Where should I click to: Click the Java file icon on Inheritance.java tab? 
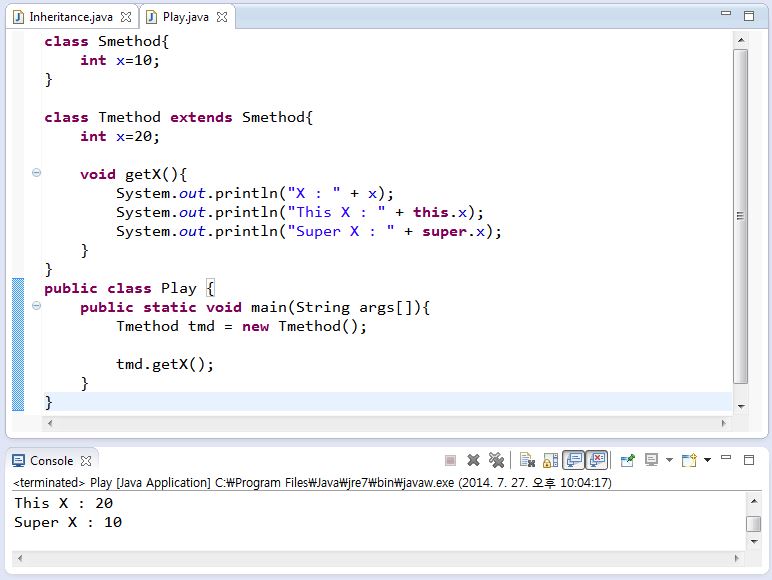[18, 17]
